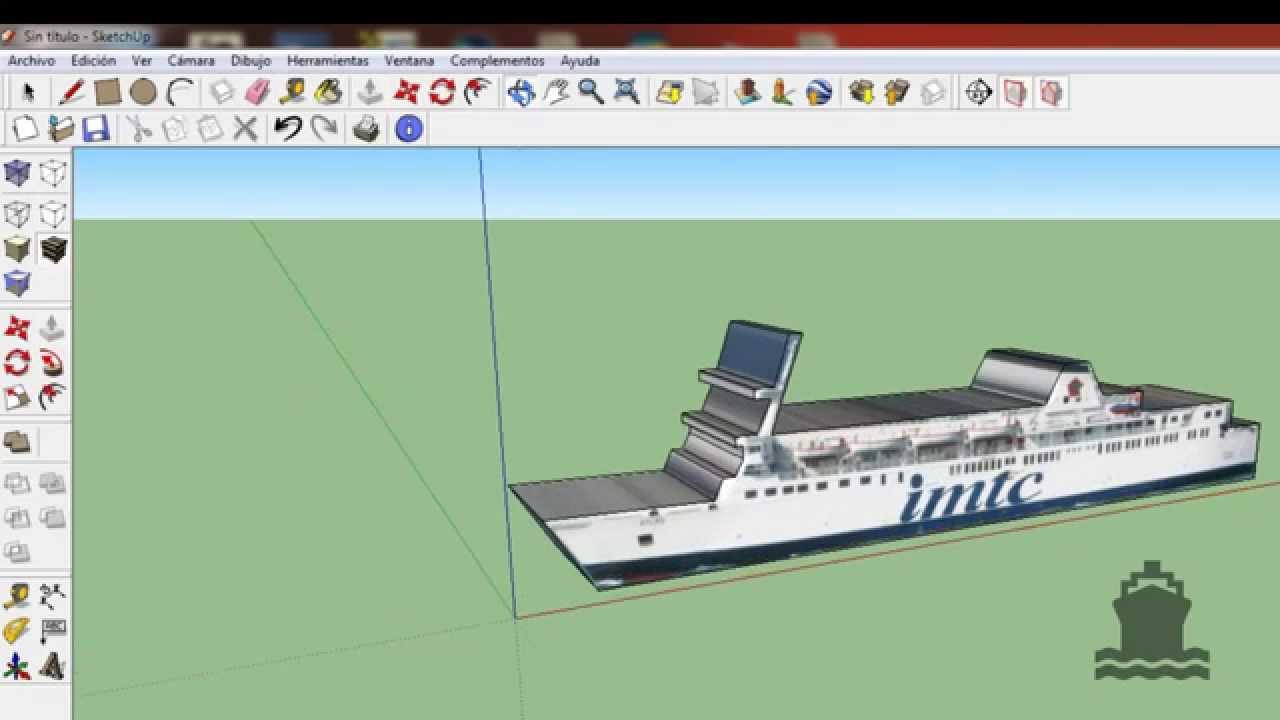Pick the Tape Measure tool in top toolbar
The image size is (1280, 720).
coord(292,92)
